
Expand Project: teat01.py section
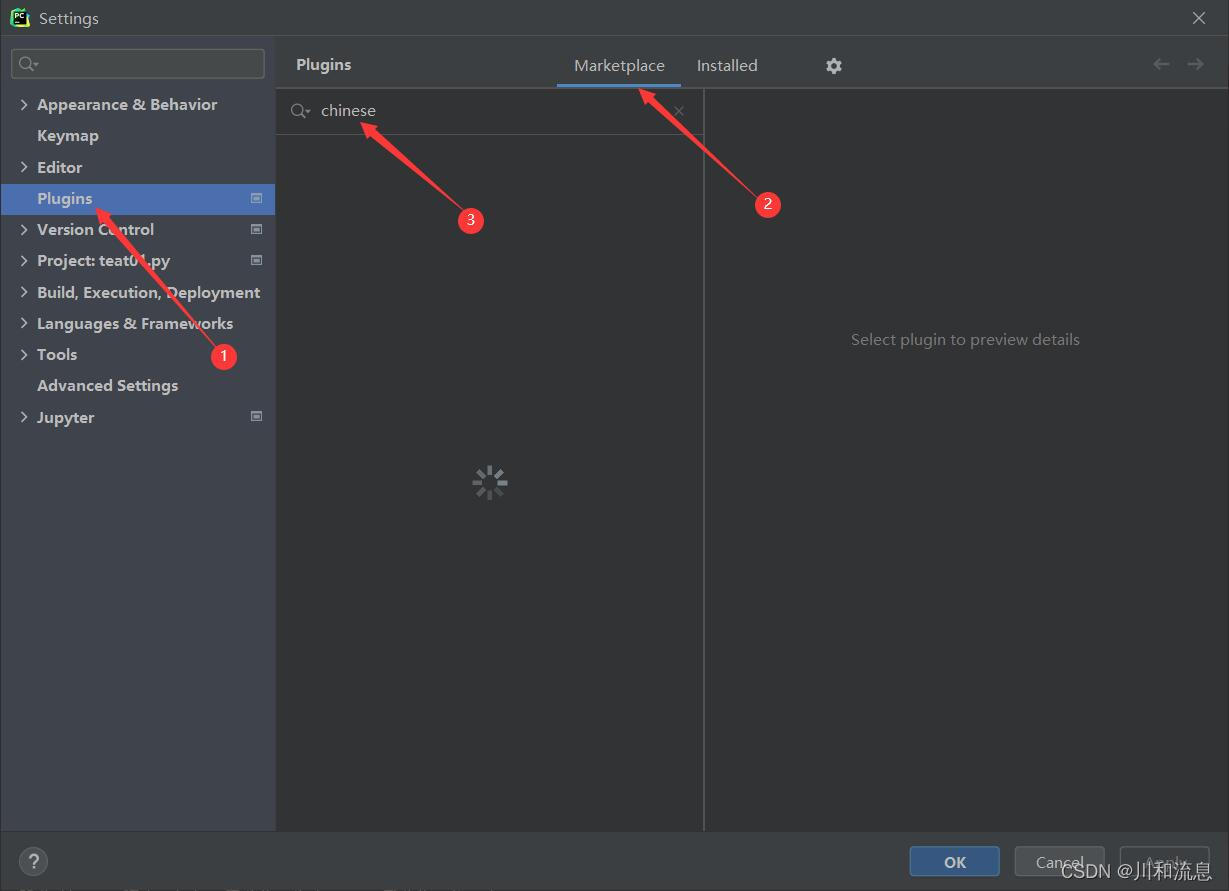(24, 260)
